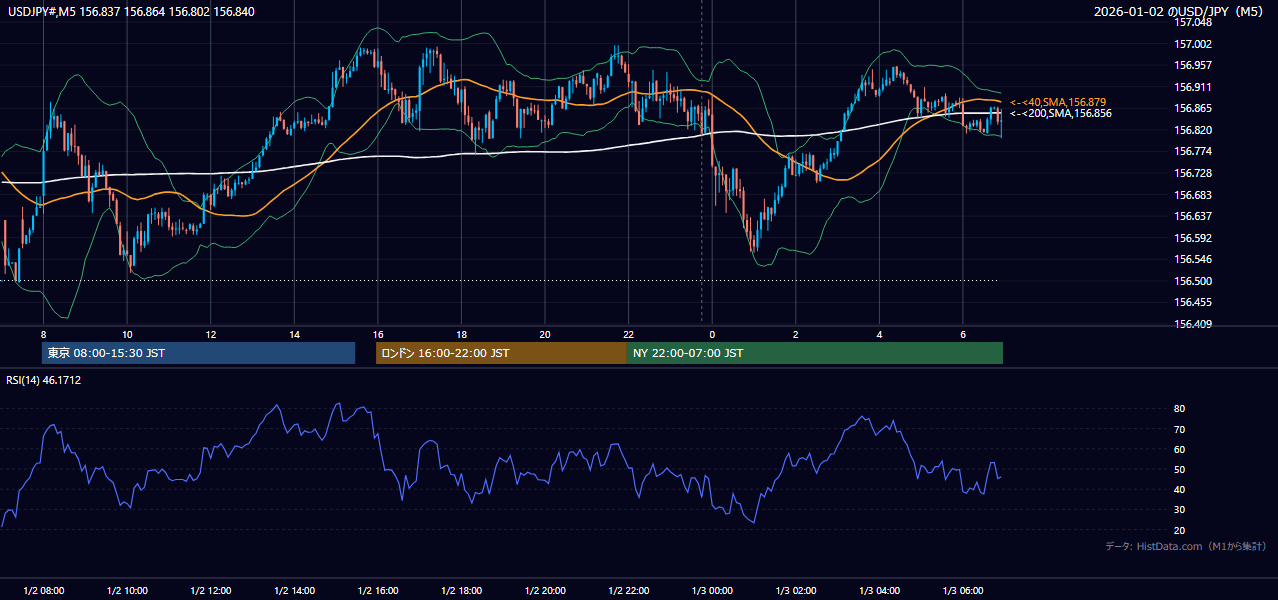Click the ロンドン 16:00-22:00 JST session bar
The width and height of the screenshot is (1278, 600).
click(x=501, y=353)
